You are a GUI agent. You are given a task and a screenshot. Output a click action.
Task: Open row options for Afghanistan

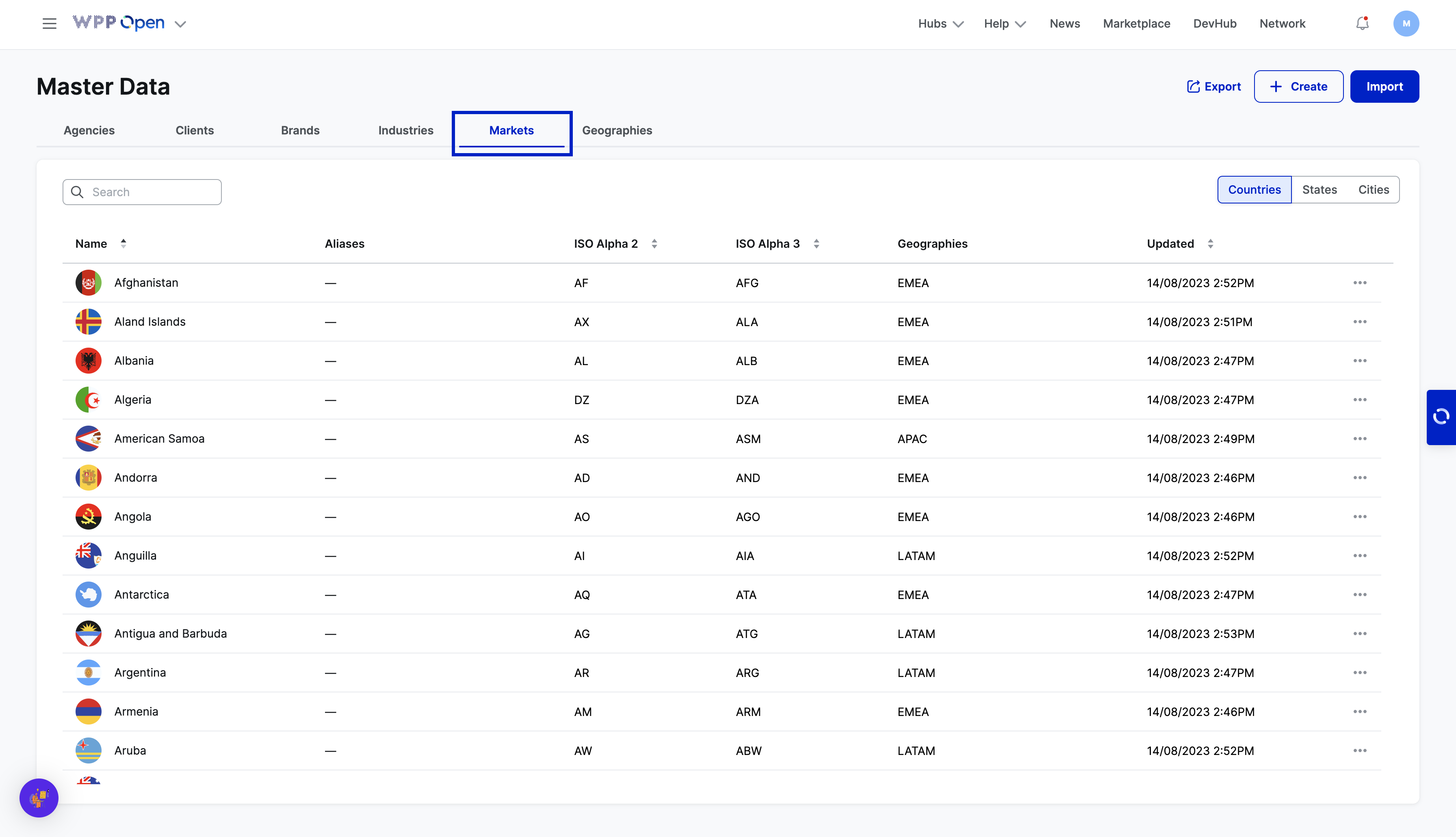click(1359, 283)
